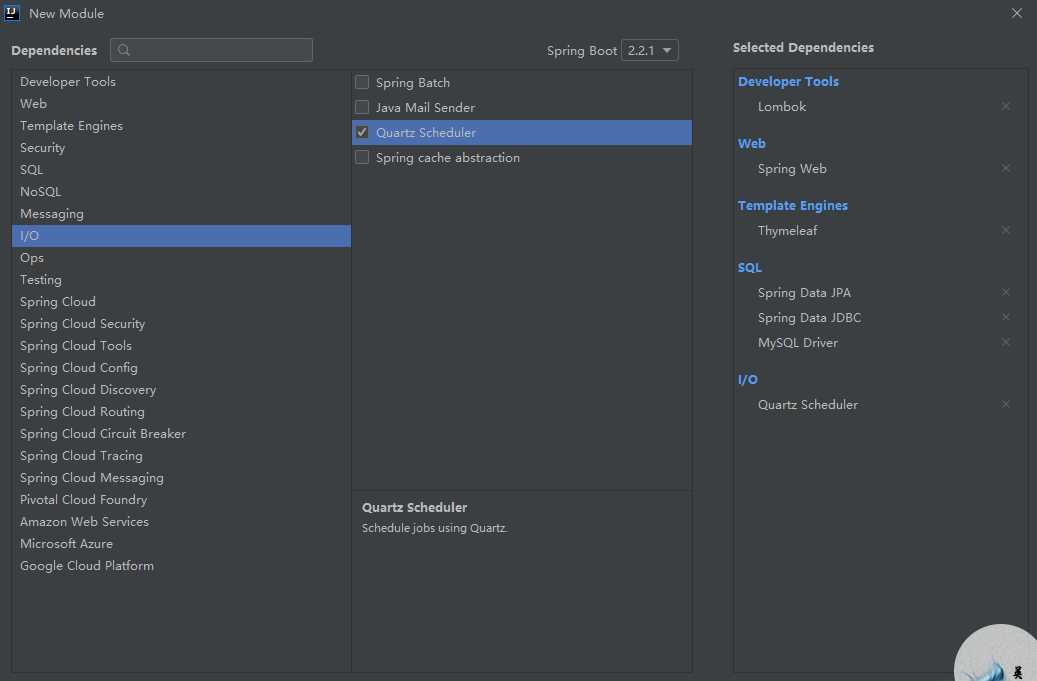Select the Developer Tools category
1037x681 pixels.
coord(181,82)
